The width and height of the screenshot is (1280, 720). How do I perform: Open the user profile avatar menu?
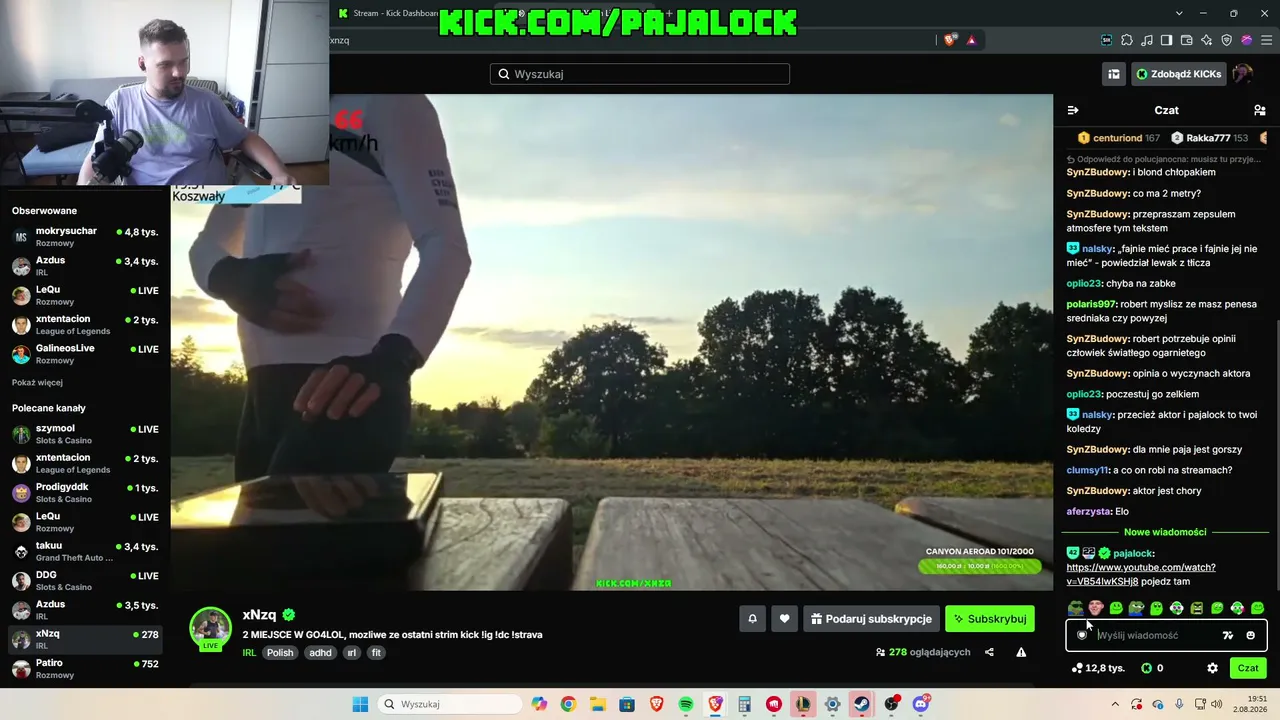(1242, 74)
